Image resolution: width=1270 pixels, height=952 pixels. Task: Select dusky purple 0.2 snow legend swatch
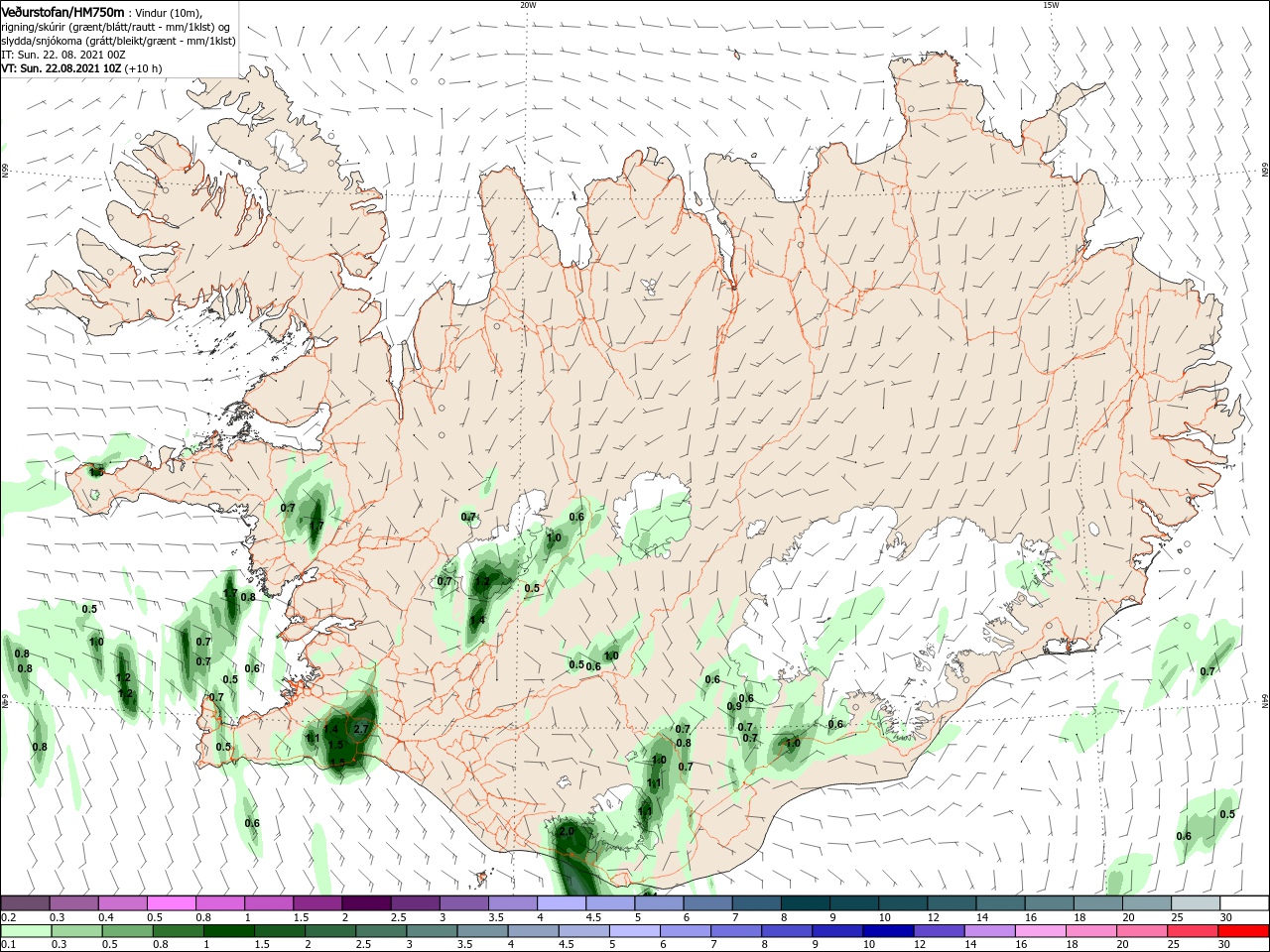26,903
